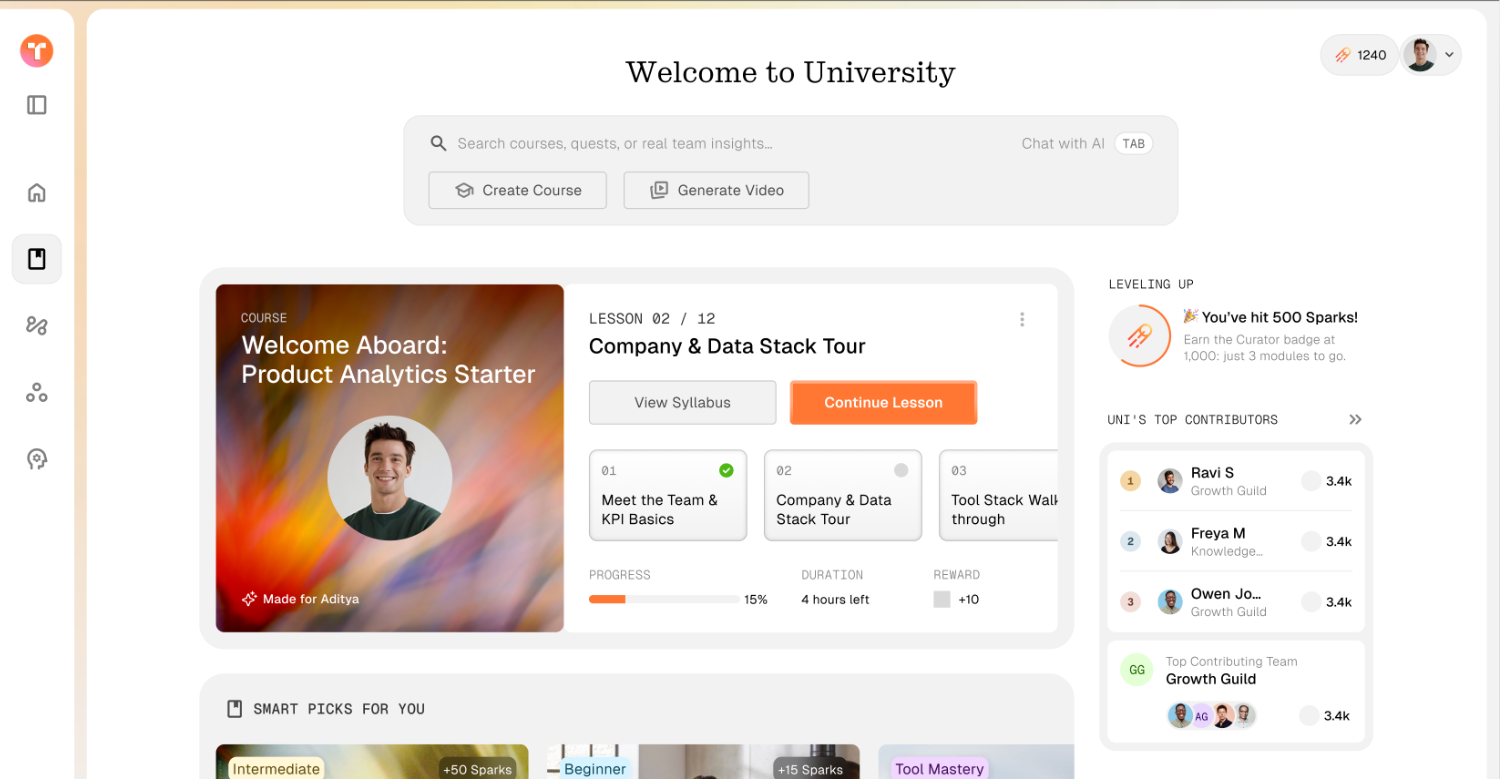Image resolution: width=1500 pixels, height=779 pixels.
Task: Click the Company & Data Stack Tour heading
Action: [727, 347]
